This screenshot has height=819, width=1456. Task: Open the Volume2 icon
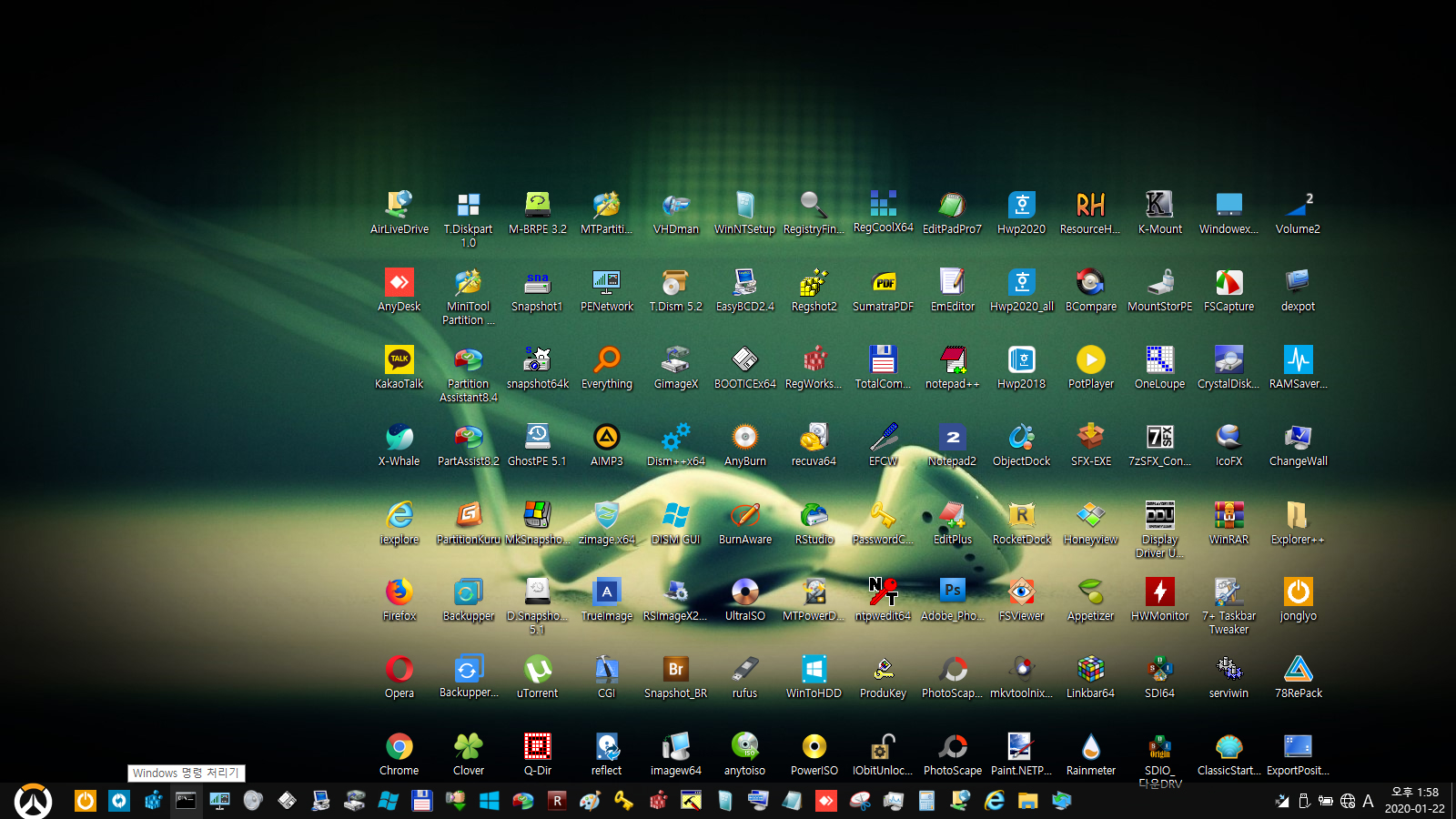coord(1299,213)
